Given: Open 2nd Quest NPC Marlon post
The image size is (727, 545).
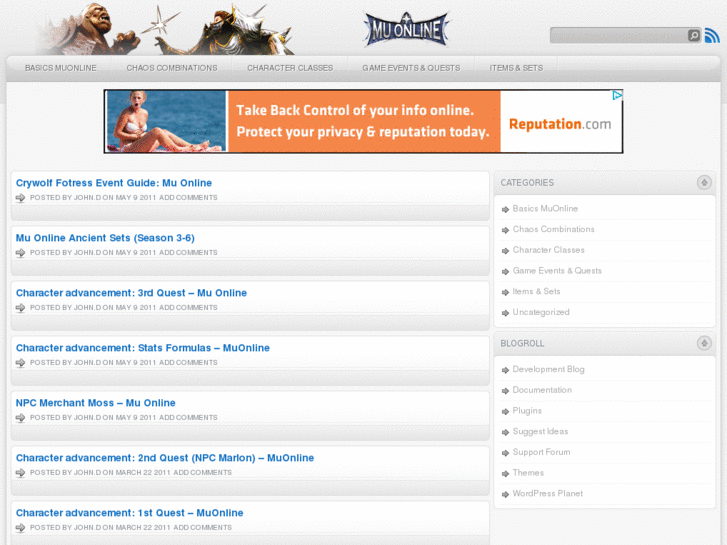Looking at the screenshot, I should click(x=165, y=458).
